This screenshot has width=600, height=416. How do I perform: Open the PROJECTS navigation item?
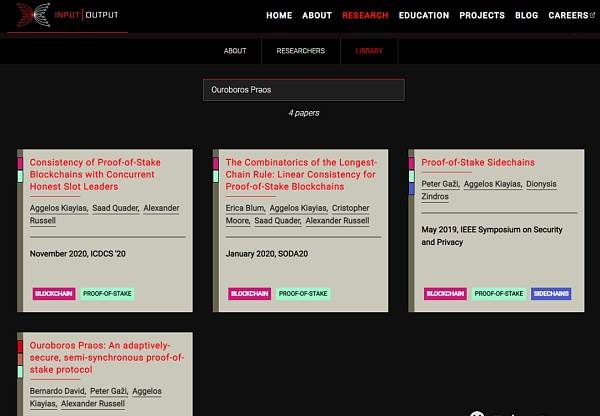pyautogui.click(x=482, y=15)
